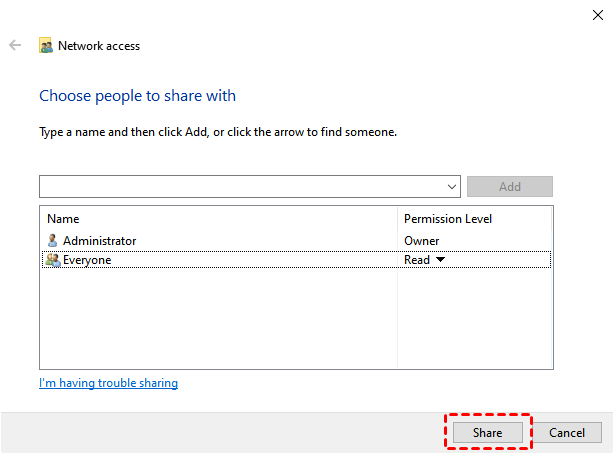Click the empty area of the people list
The image size is (614, 454).
click(218, 320)
